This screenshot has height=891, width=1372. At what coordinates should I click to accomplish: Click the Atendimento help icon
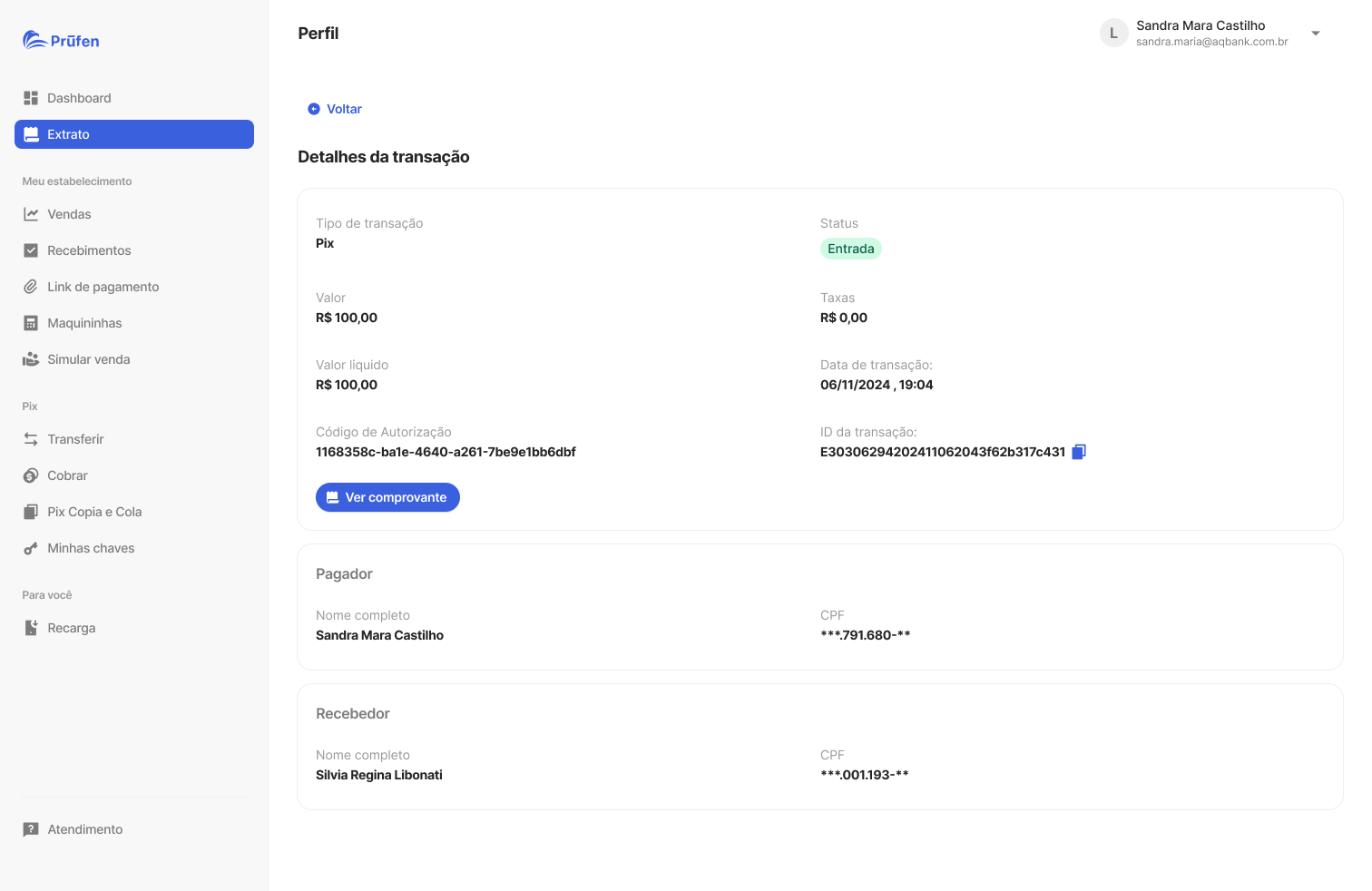(x=31, y=829)
